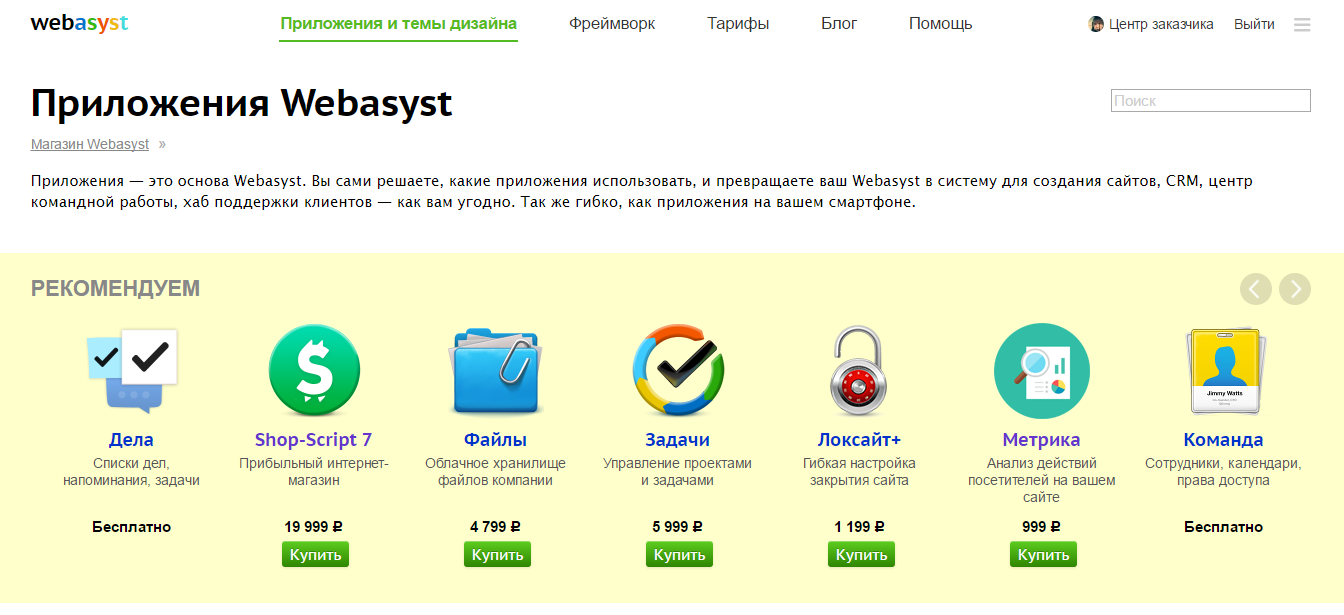
Task: Open the Локсайт+ padlock icon
Action: (x=859, y=370)
